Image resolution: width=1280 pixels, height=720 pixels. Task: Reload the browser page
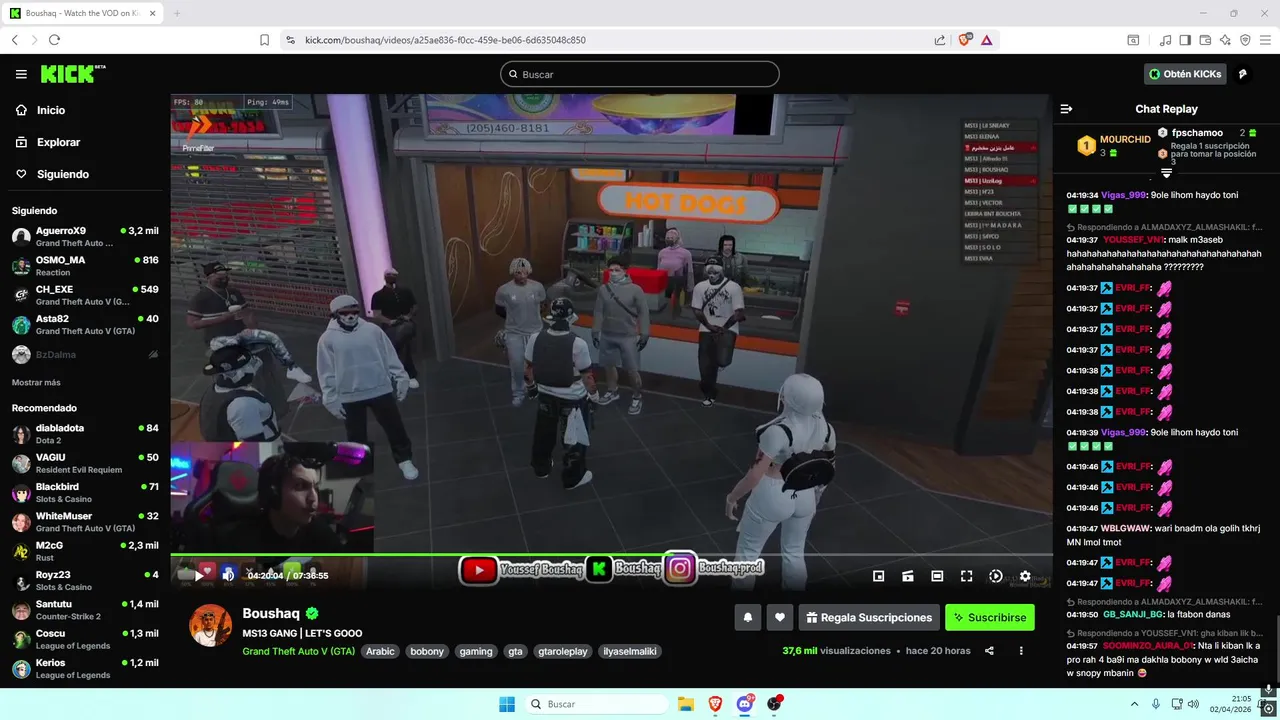(54, 40)
